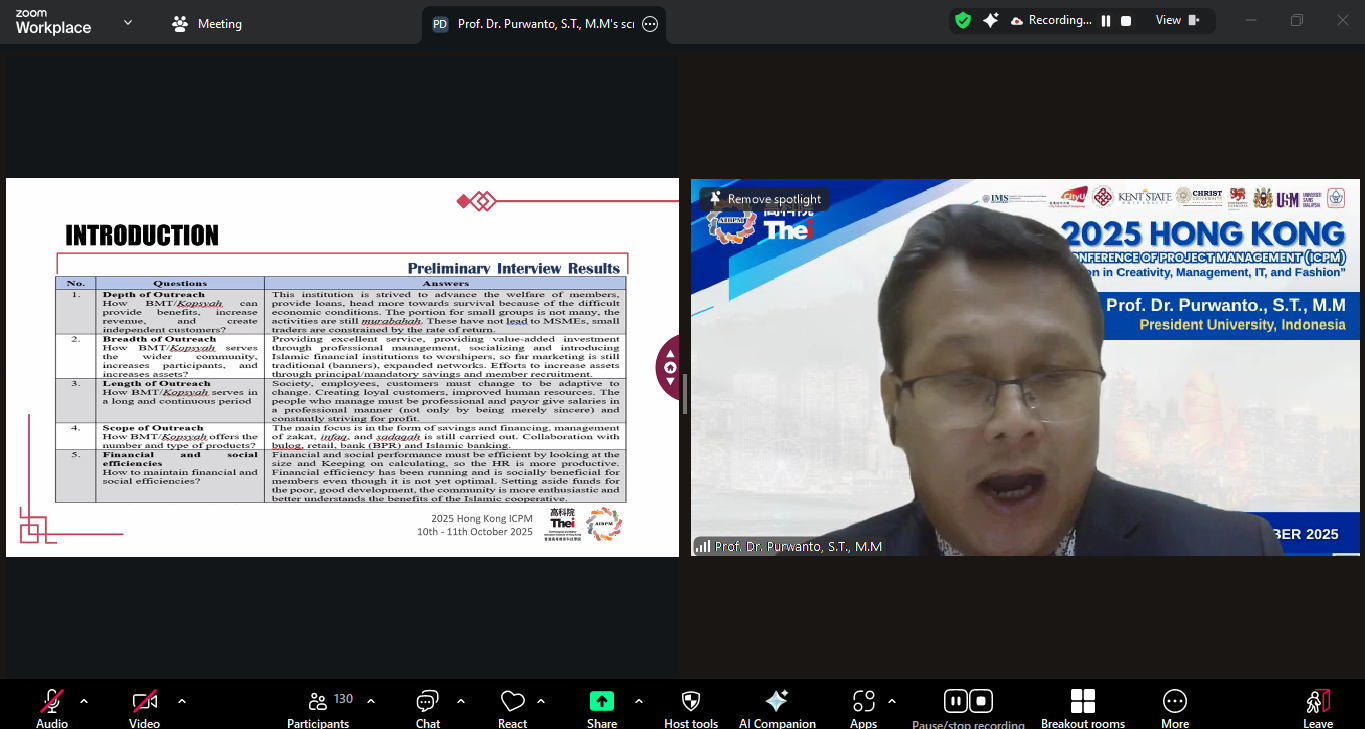Open the Zoom Workplace dropdown chevron
This screenshot has width=1365, height=729.
tap(127, 22)
